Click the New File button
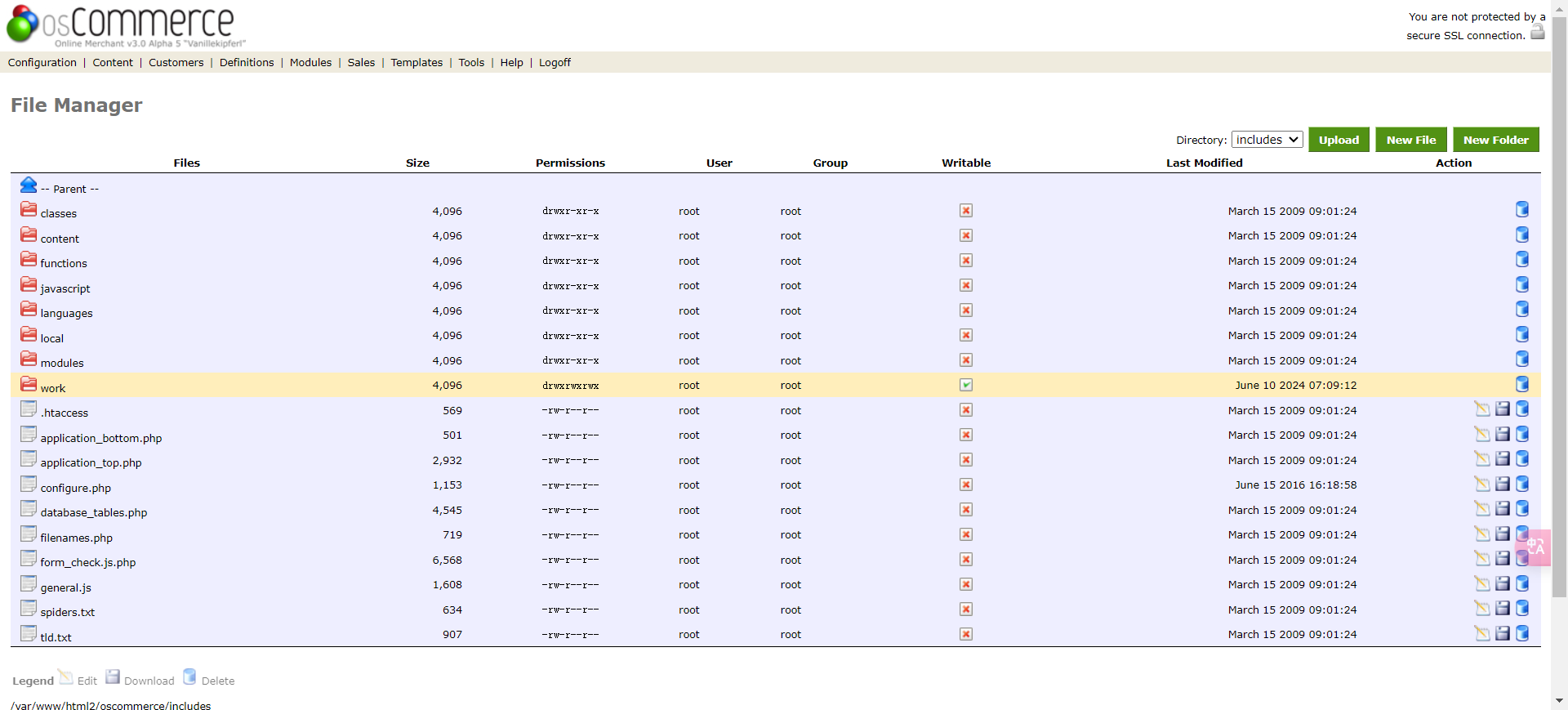1568x710 pixels. pyautogui.click(x=1411, y=140)
